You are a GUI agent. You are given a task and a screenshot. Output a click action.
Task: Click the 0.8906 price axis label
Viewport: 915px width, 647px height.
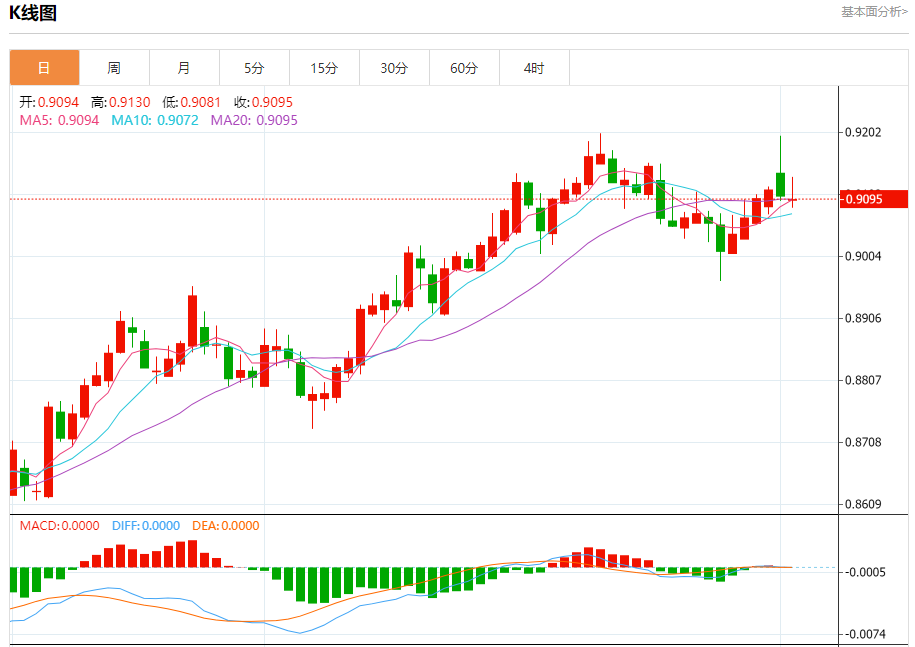(863, 318)
